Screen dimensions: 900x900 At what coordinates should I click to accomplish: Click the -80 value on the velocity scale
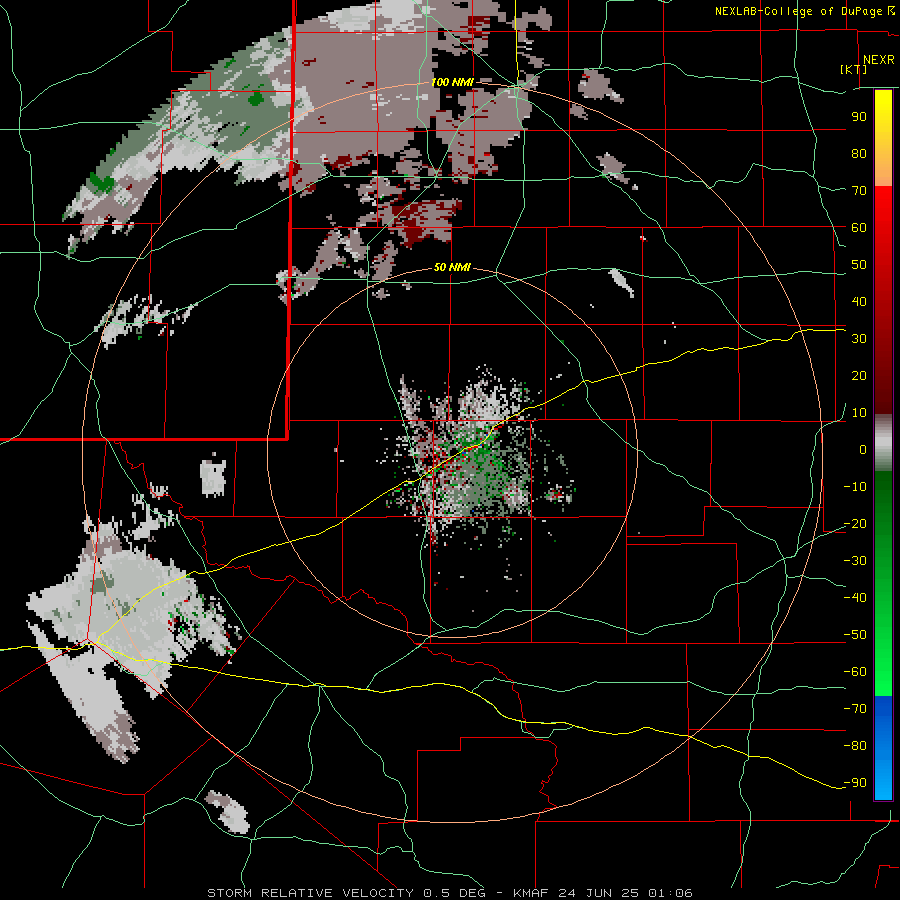point(855,746)
